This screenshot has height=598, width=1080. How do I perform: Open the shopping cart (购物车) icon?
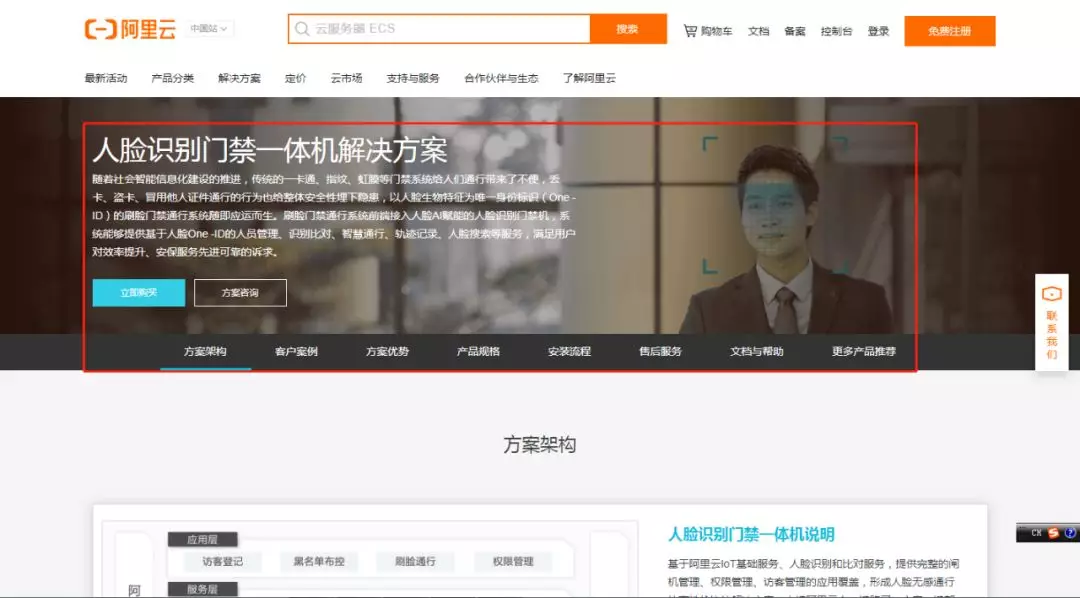[690, 31]
